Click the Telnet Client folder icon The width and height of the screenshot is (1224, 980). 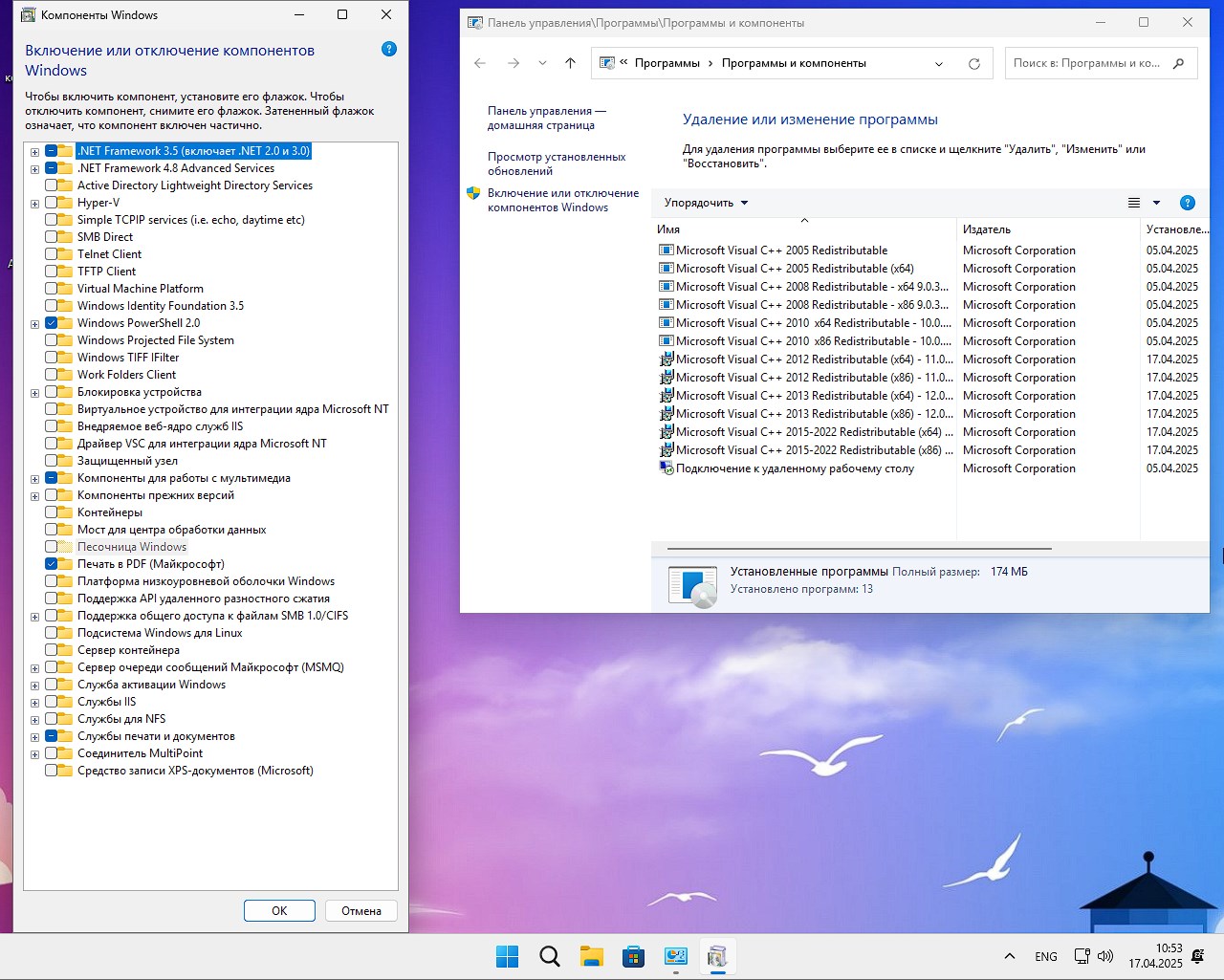[65, 254]
